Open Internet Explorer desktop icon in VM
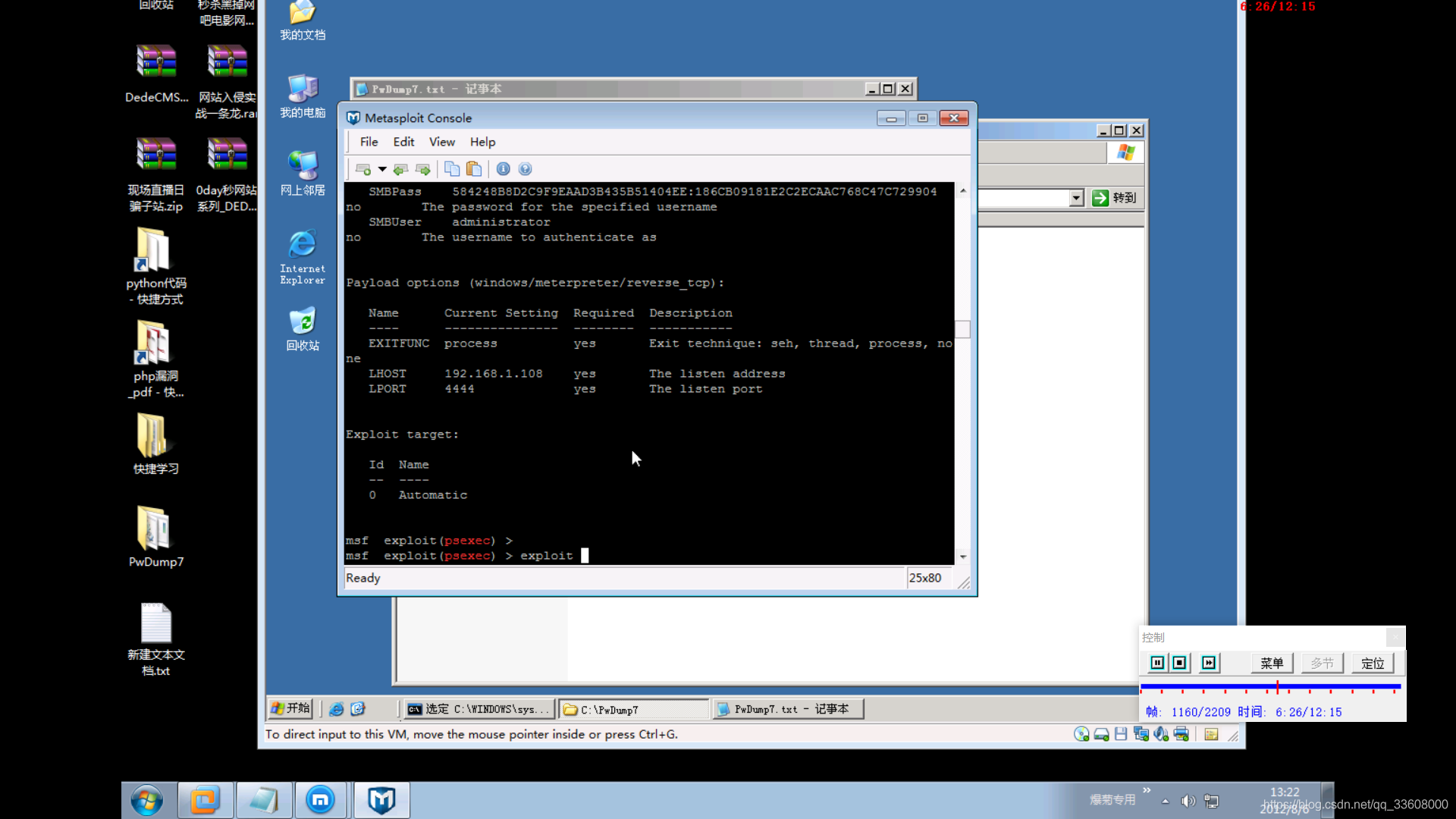The width and height of the screenshot is (1456, 819). click(303, 258)
